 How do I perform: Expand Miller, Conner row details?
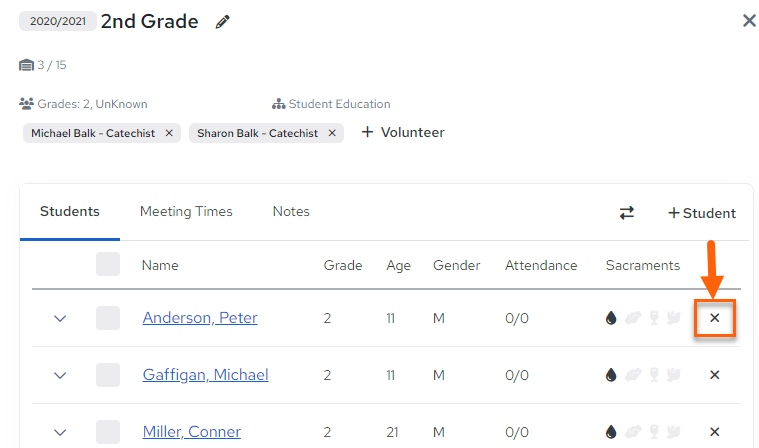(x=60, y=432)
